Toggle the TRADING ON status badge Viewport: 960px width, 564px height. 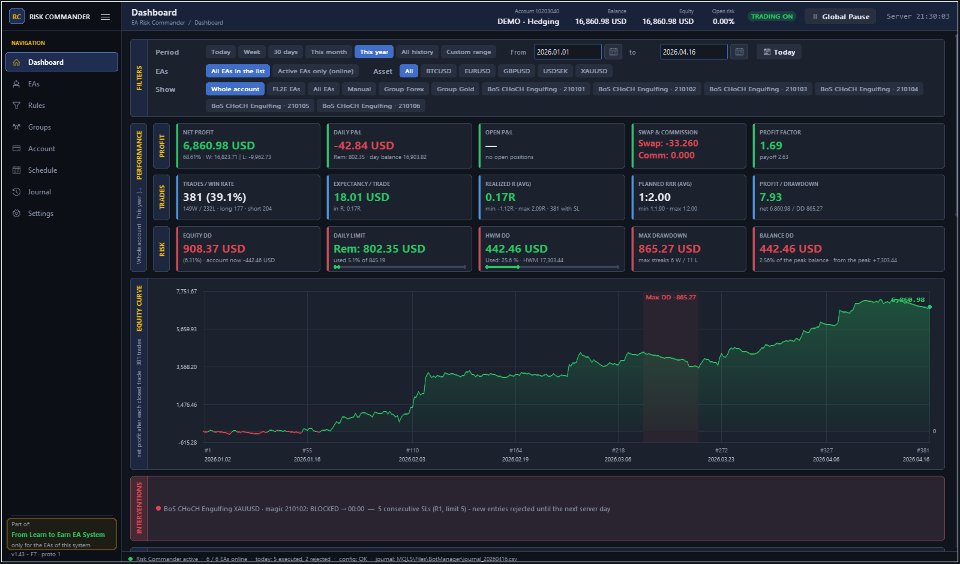[772, 17]
